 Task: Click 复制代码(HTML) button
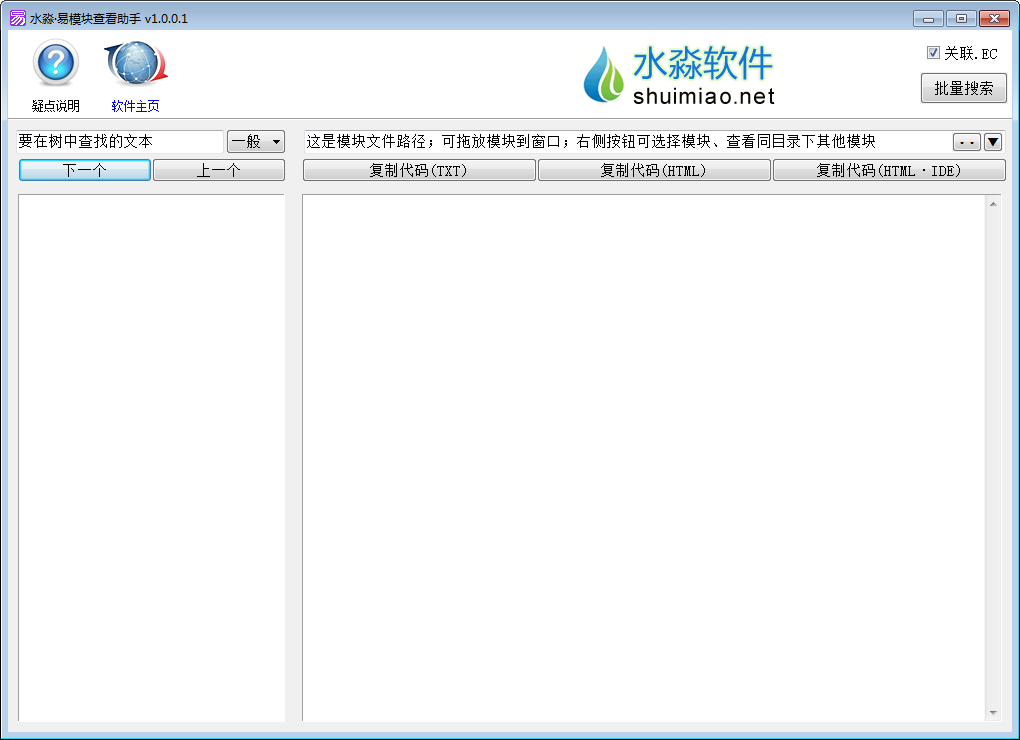click(654, 170)
